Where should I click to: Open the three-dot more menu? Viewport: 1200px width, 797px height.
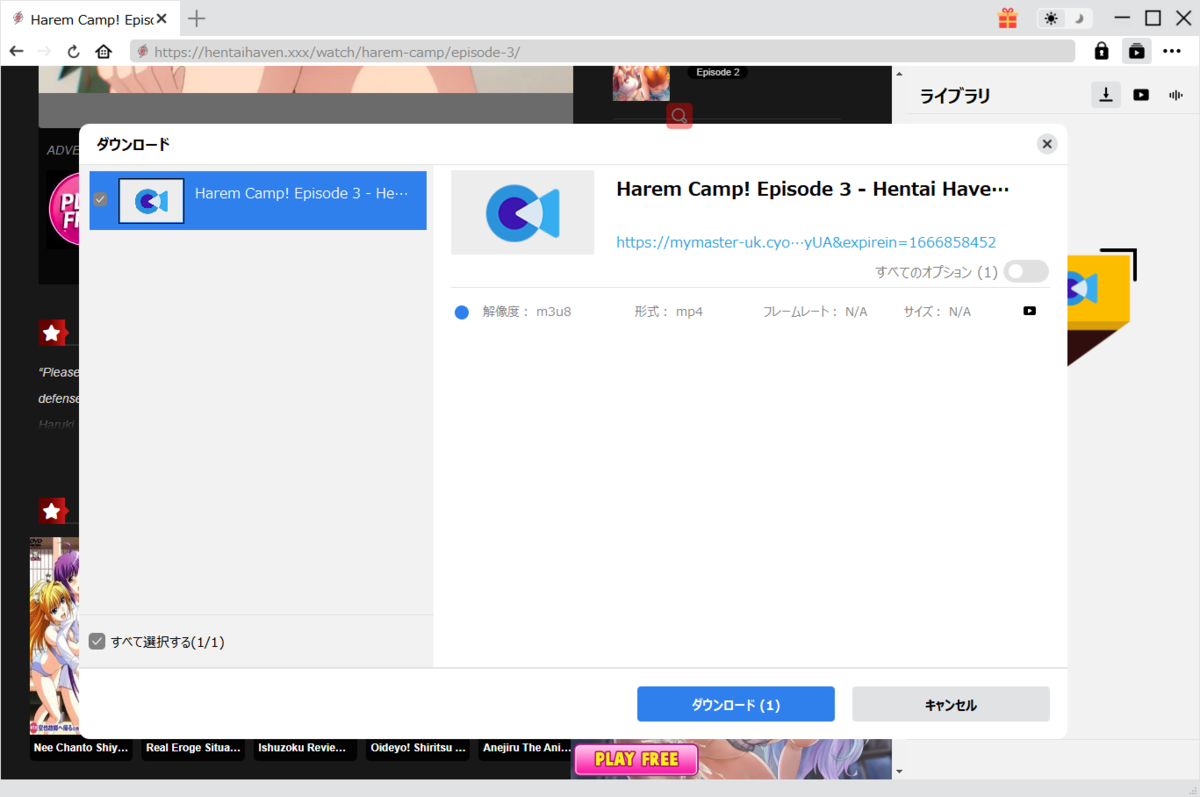[1172, 51]
